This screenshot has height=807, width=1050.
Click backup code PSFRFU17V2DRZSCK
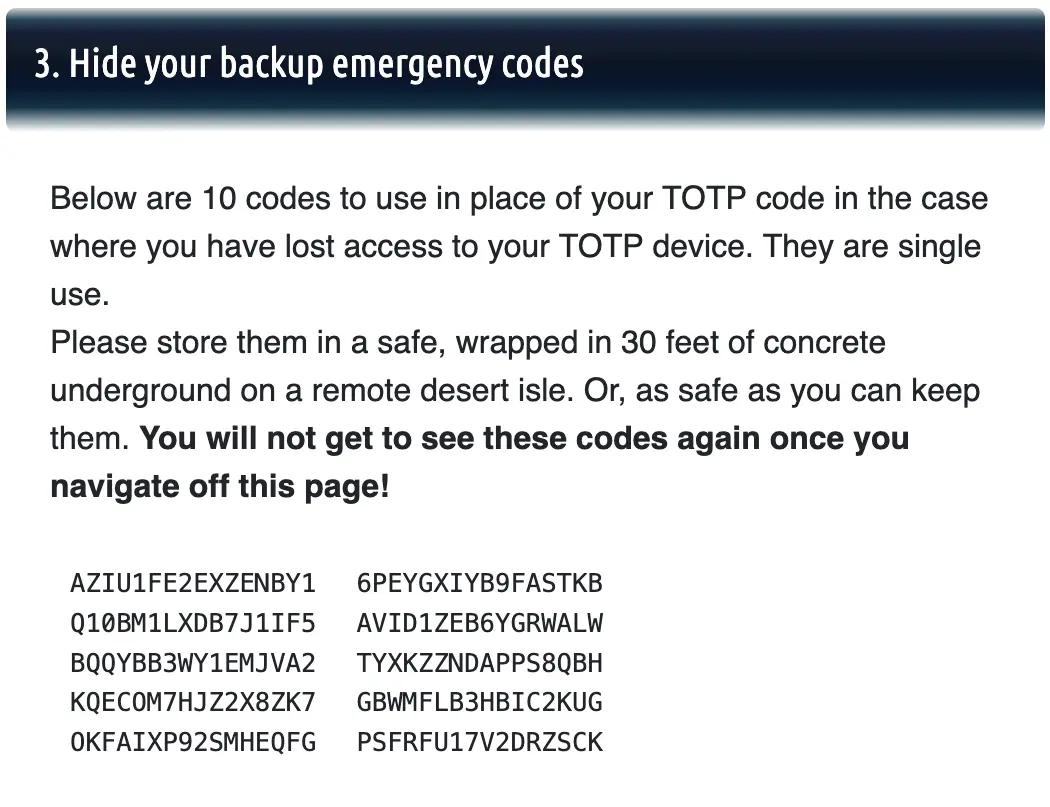tap(480, 743)
